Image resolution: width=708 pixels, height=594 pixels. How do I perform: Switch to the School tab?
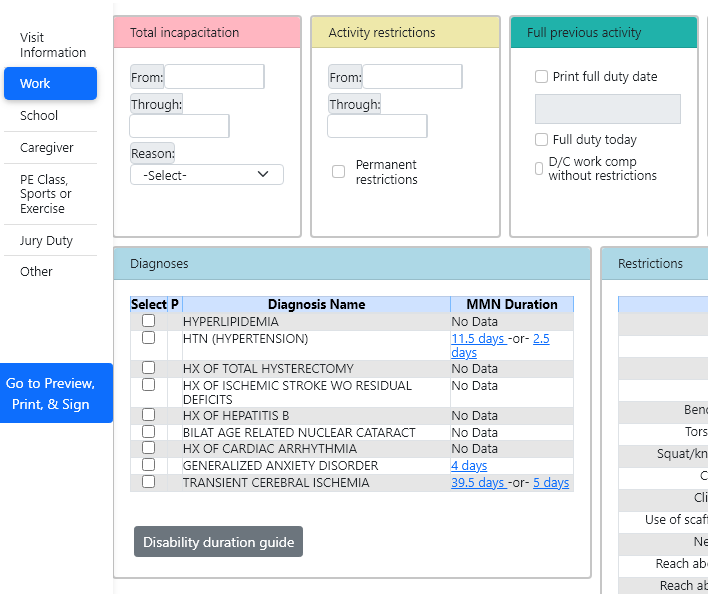click(39, 116)
